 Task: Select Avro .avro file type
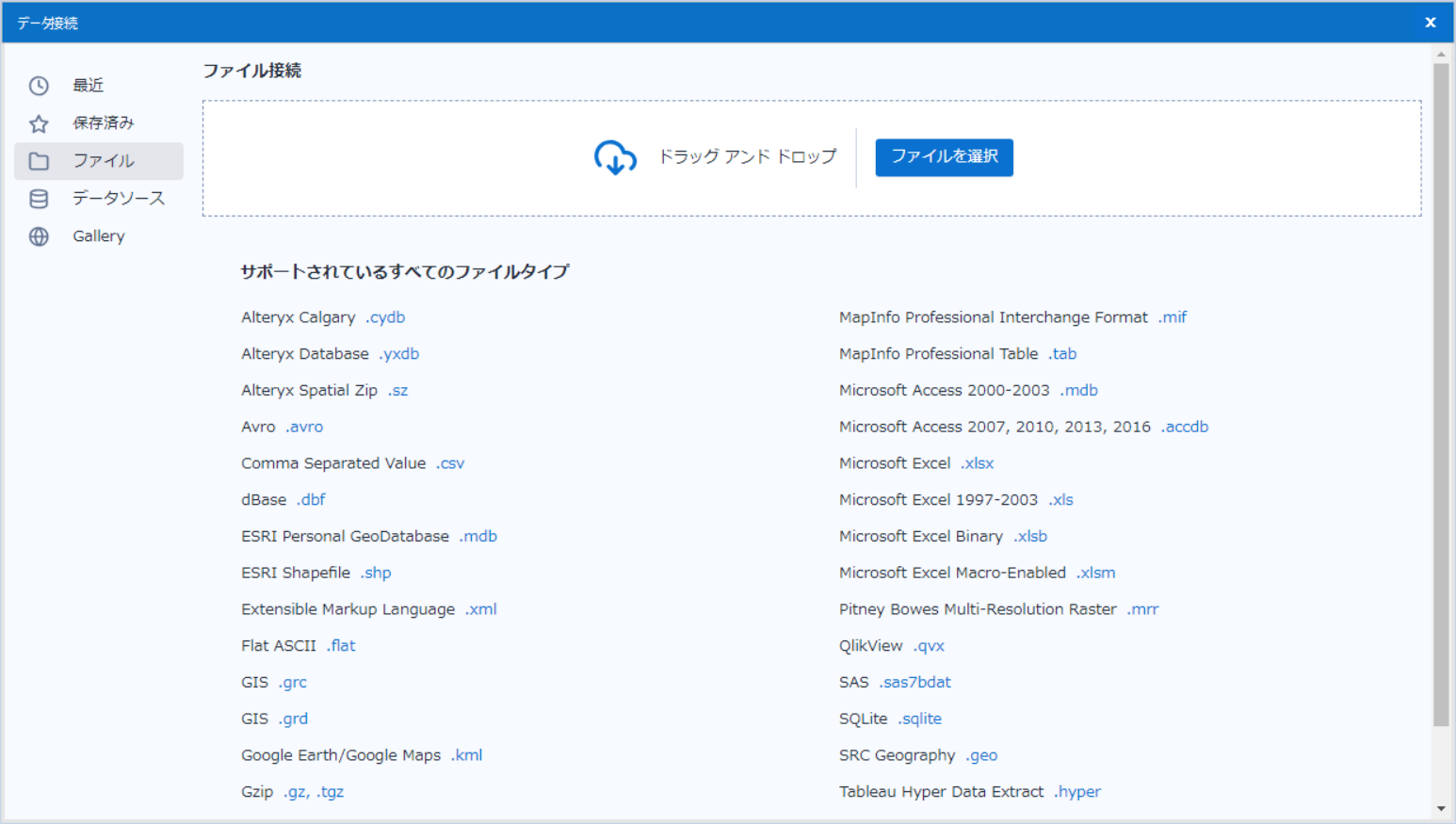coord(283,427)
